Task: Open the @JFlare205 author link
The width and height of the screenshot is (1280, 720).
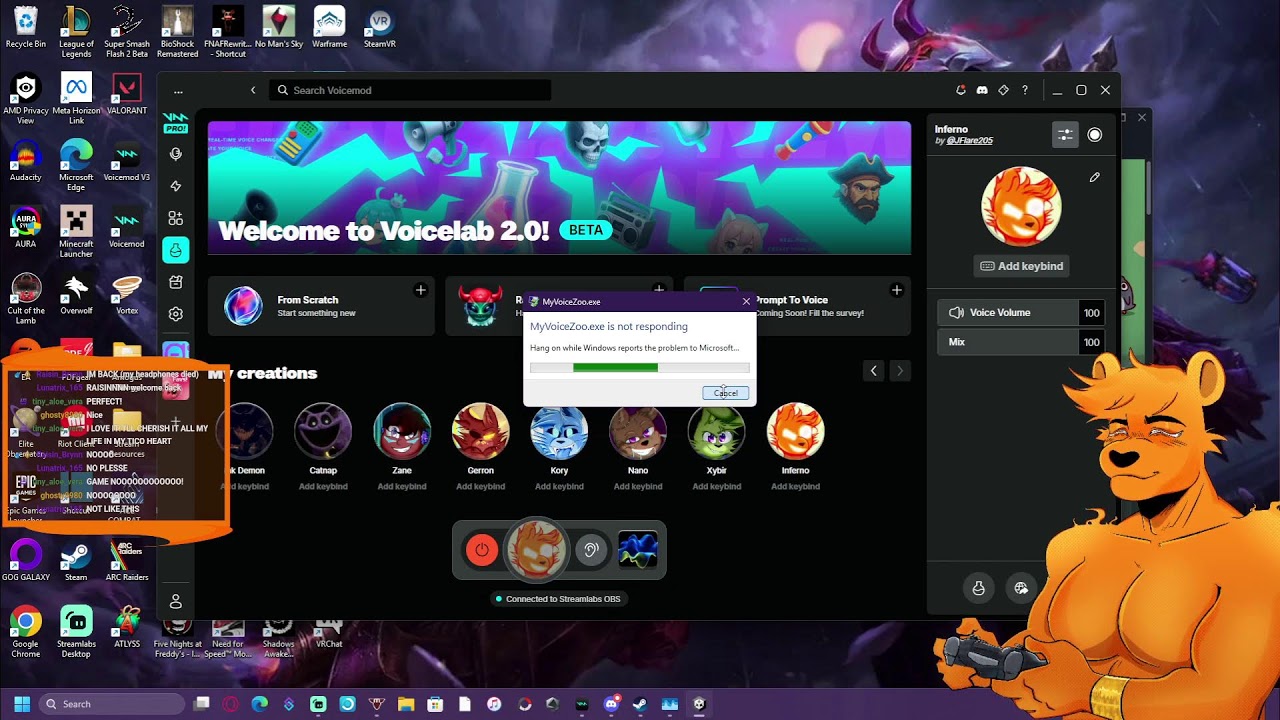Action: [x=970, y=141]
